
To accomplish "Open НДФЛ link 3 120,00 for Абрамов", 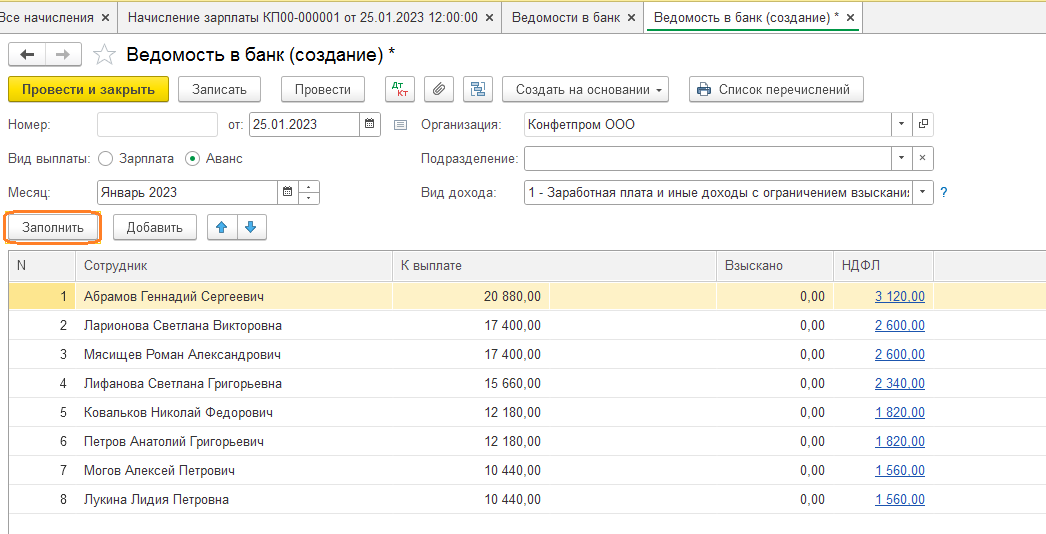I will 899,296.
